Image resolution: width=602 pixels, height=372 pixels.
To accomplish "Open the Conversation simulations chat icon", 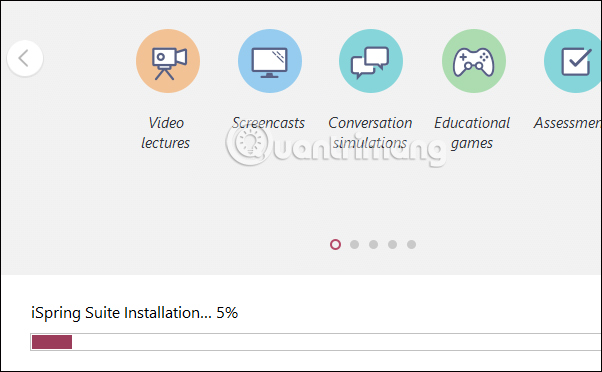I will tap(371, 61).
